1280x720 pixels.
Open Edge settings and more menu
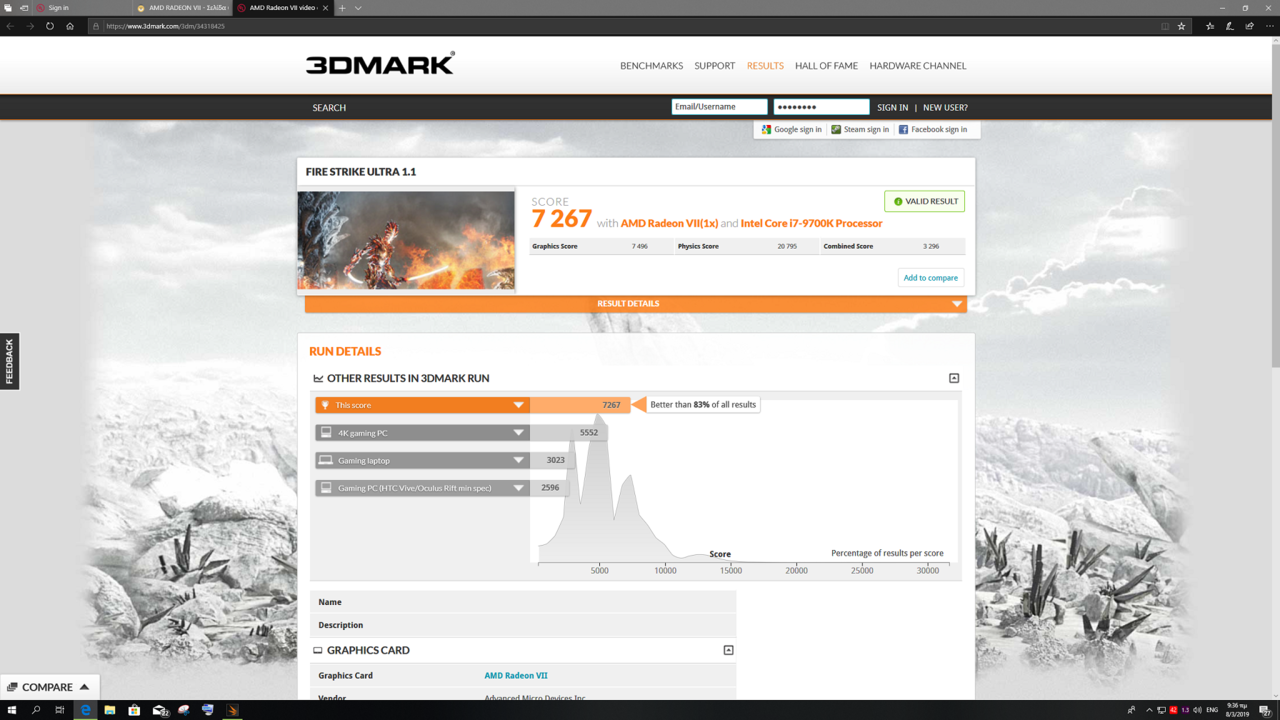pos(1269,26)
